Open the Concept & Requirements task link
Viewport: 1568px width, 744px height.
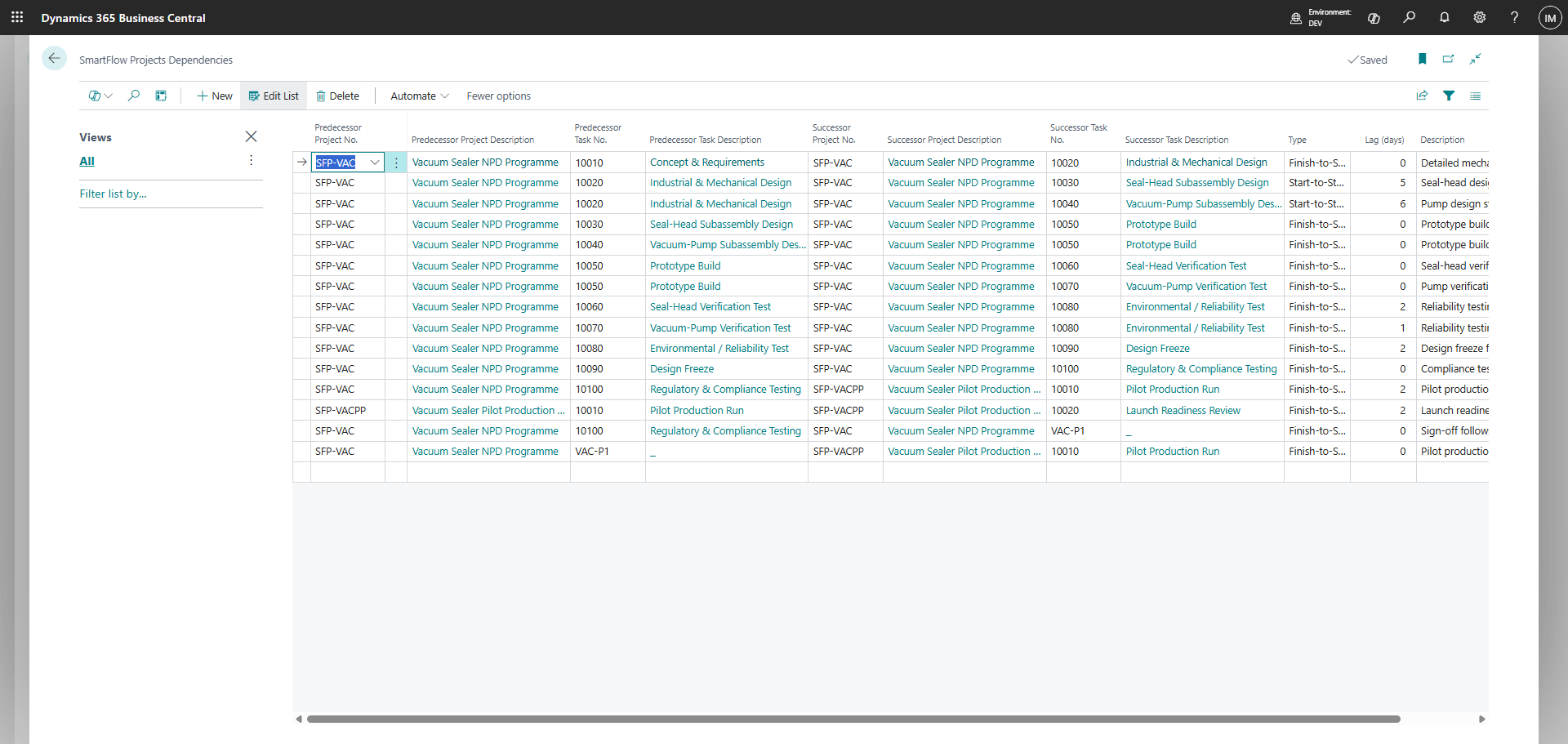[706, 162]
